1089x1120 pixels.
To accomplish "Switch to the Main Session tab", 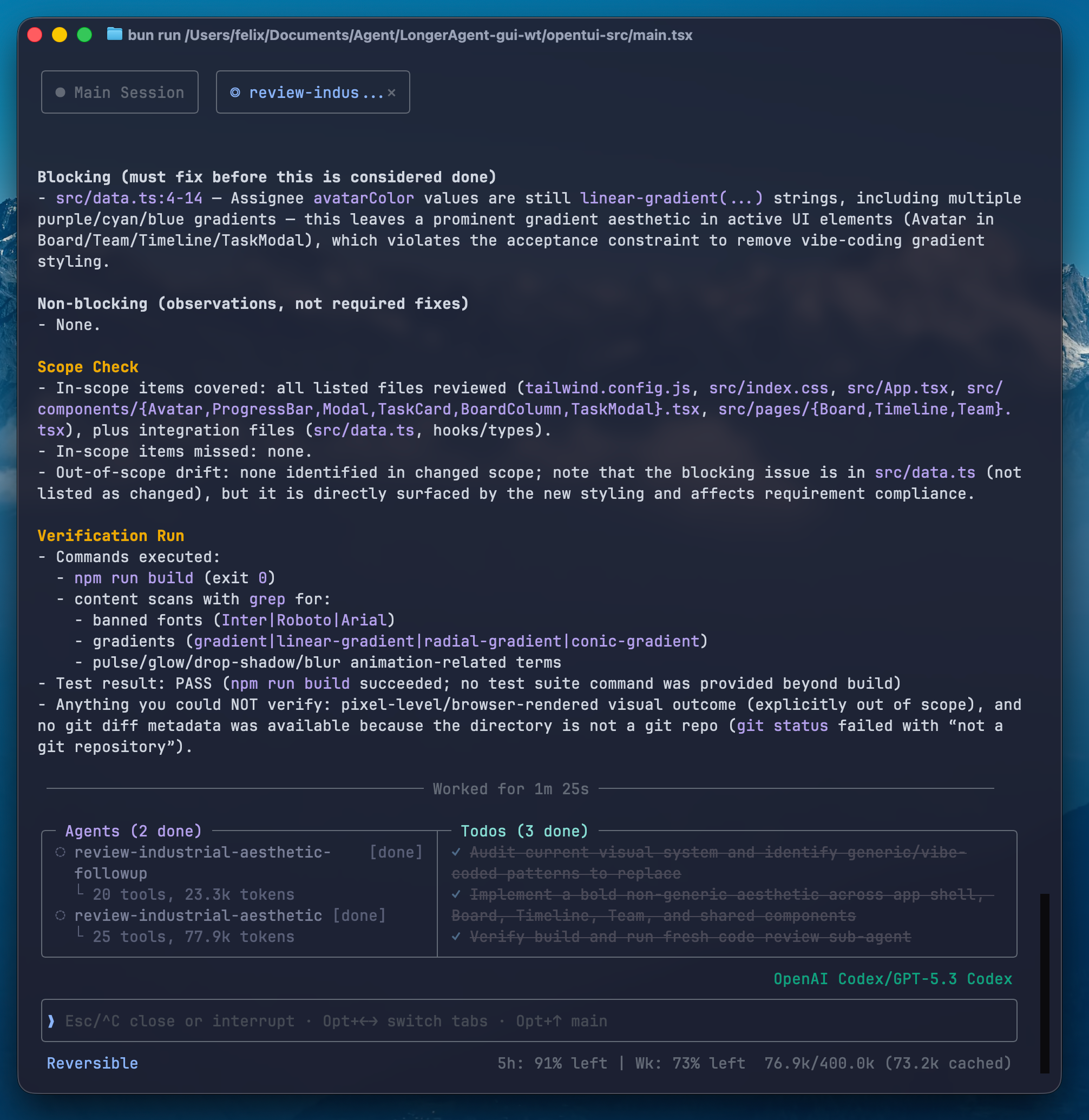I will (120, 92).
